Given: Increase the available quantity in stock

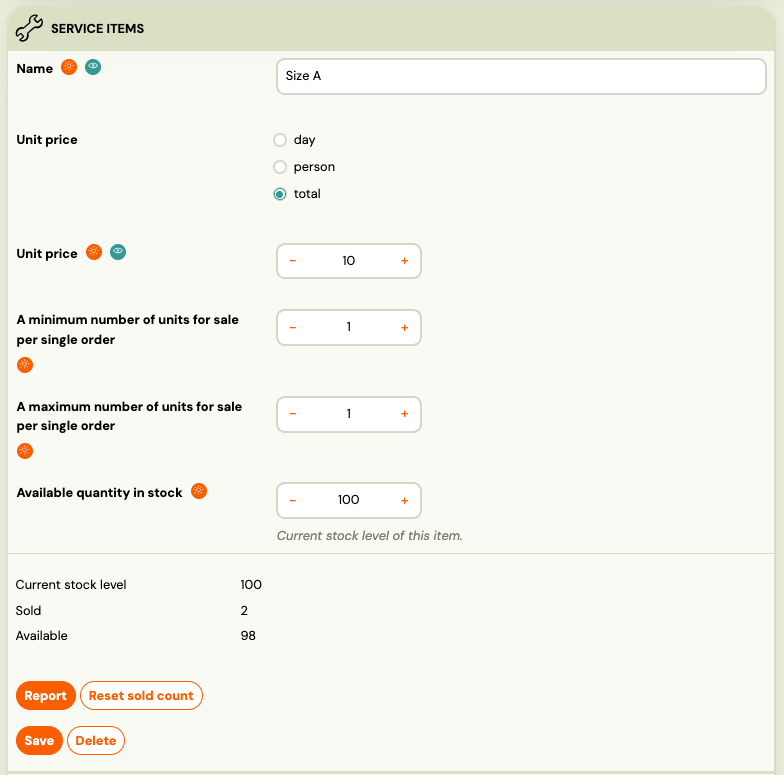Looking at the screenshot, I should 405,500.
